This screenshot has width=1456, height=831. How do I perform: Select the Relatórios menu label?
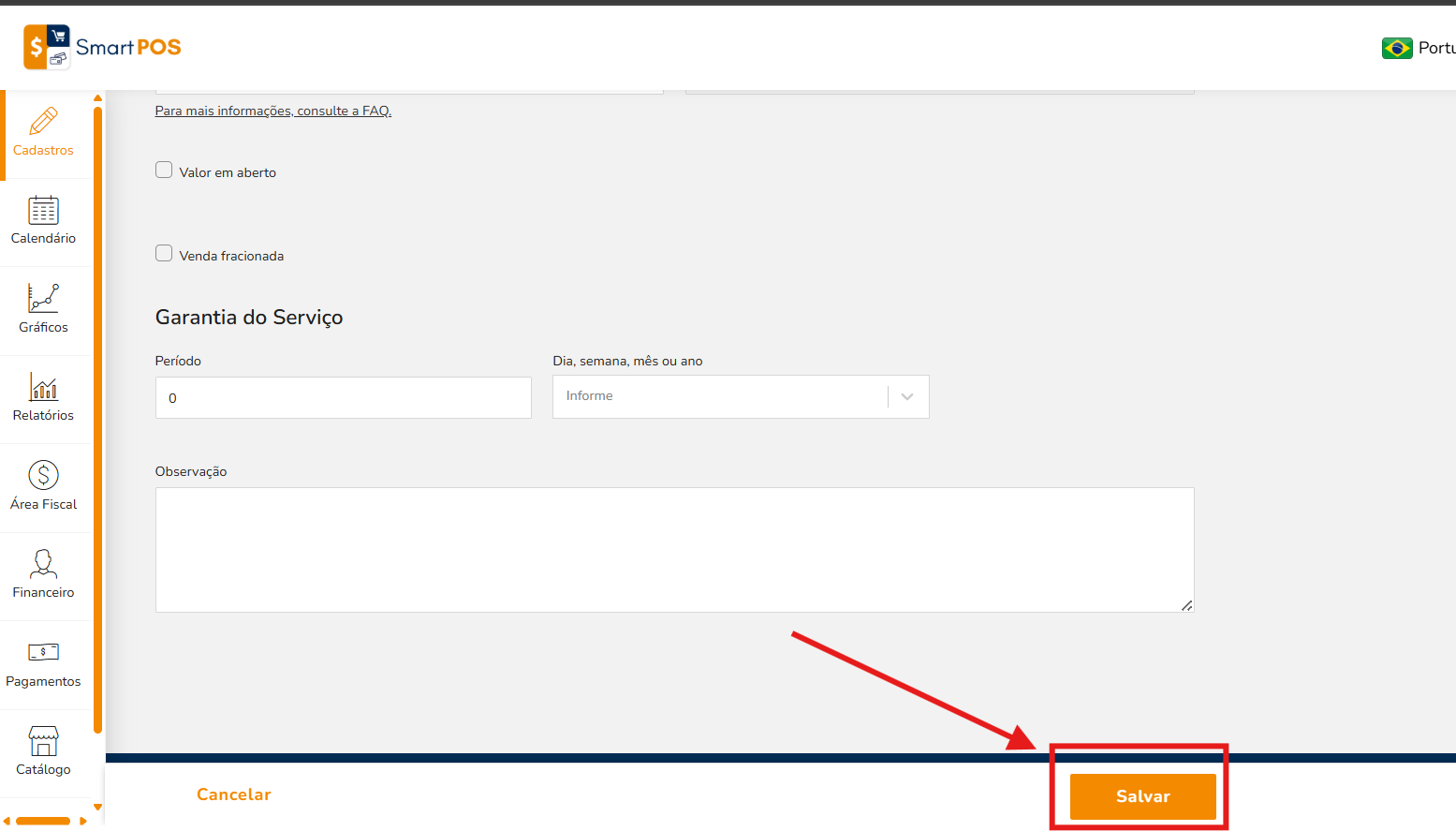point(43,416)
